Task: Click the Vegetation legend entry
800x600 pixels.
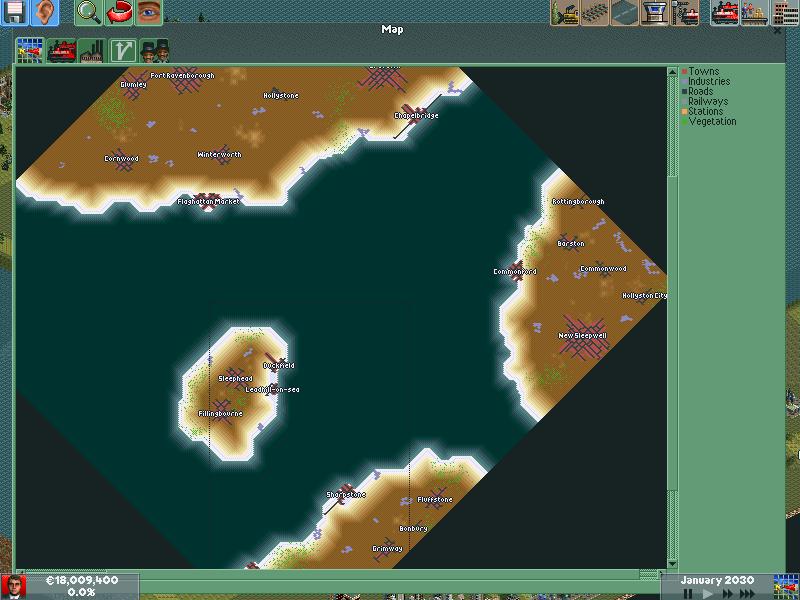Action: 709,121
